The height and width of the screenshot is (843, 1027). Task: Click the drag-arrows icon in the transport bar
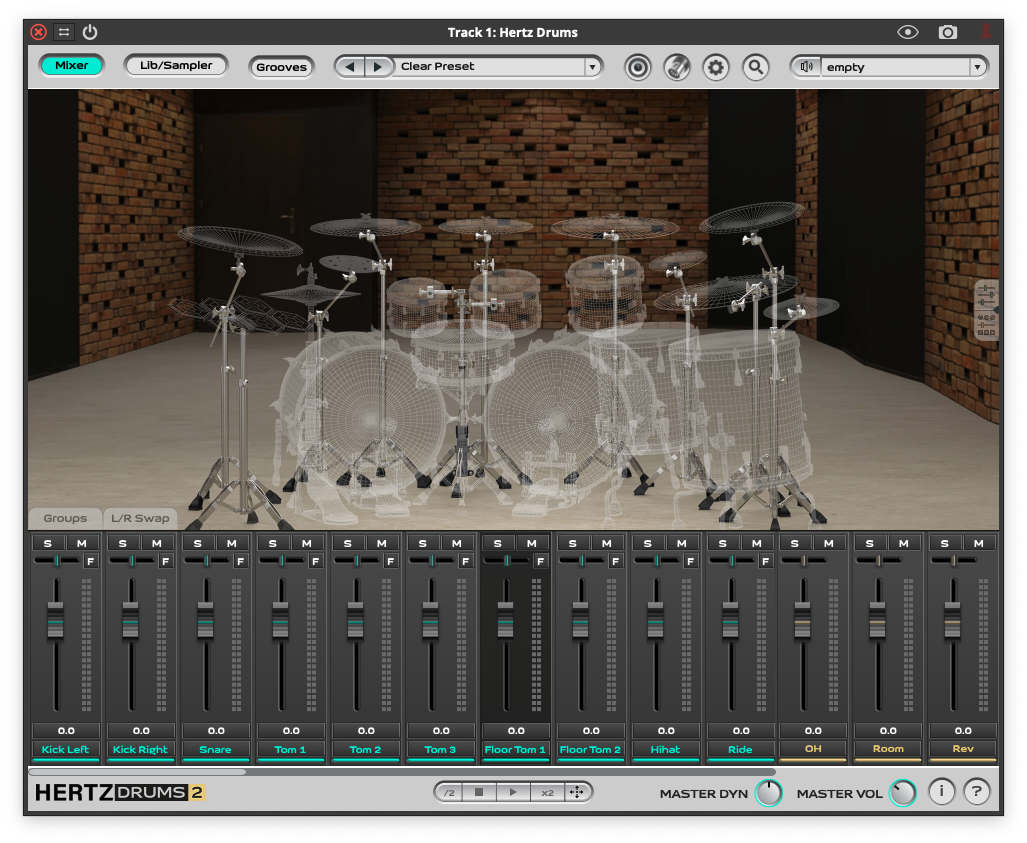click(x=577, y=792)
